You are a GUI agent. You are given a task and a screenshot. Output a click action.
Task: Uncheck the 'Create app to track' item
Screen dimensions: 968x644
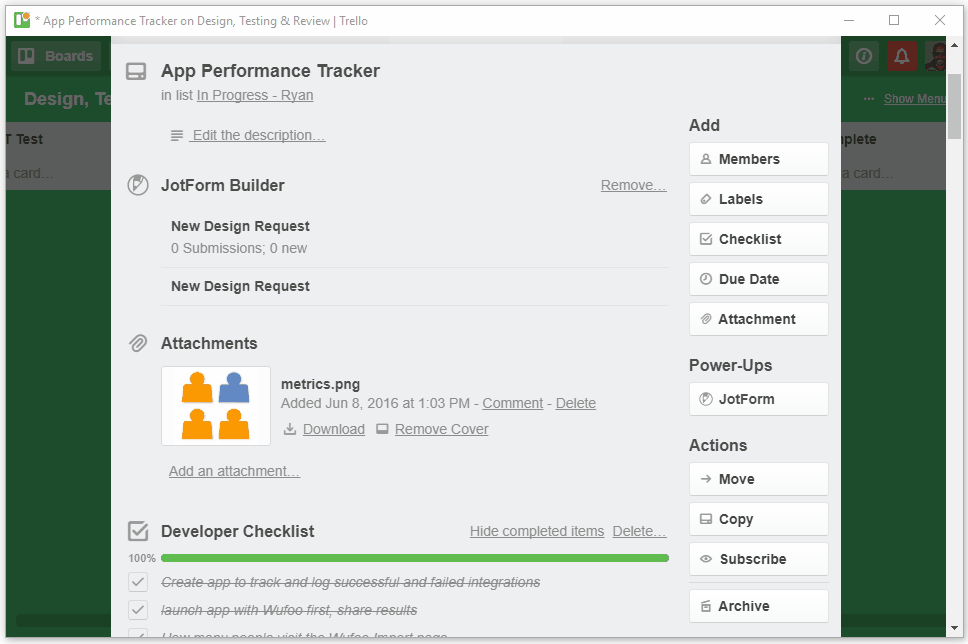[138, 582]
